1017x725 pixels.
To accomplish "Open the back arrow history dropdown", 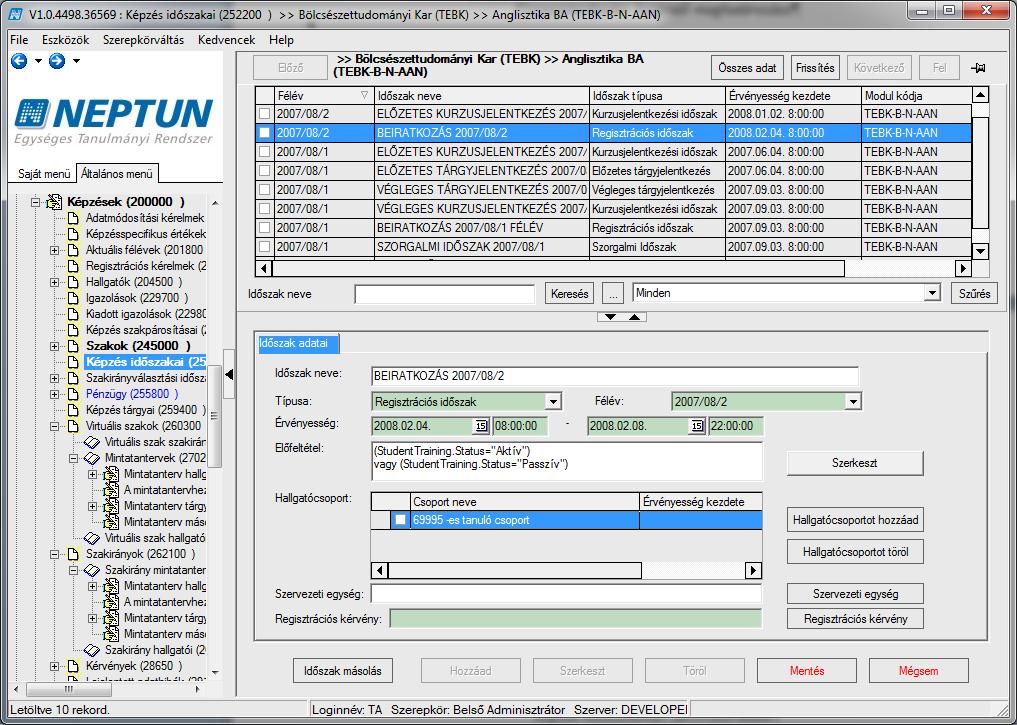I will point(38,61).
